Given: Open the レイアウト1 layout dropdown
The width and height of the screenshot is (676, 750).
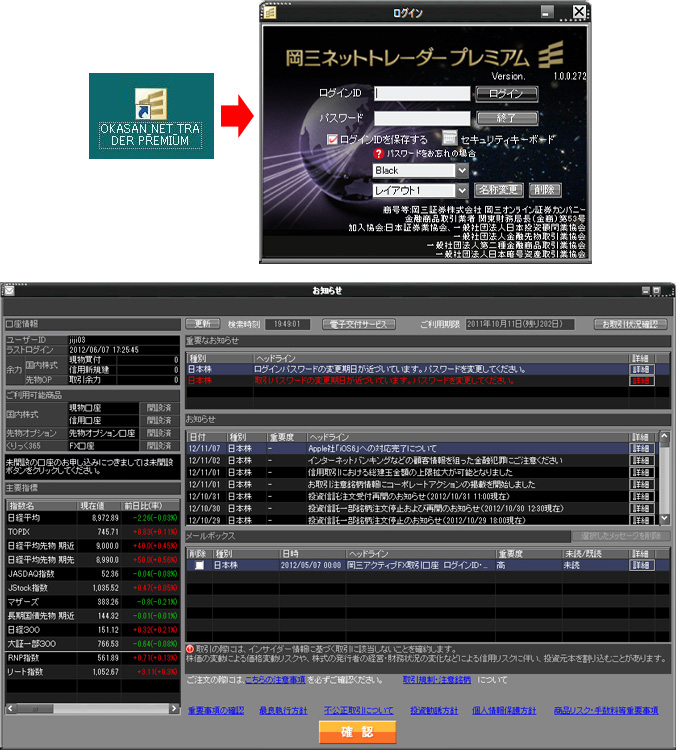Looking at the screenshot, I should coord(462,190).
